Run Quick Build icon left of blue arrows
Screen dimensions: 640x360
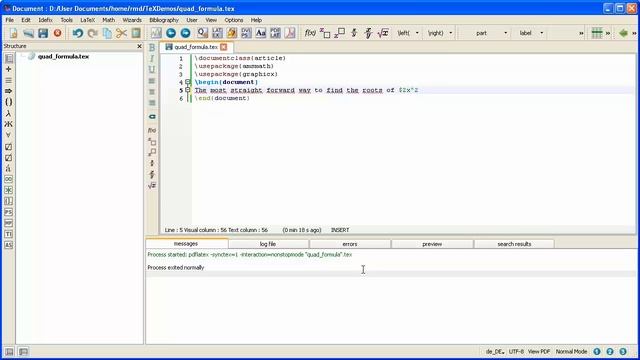tap(156, 33)
